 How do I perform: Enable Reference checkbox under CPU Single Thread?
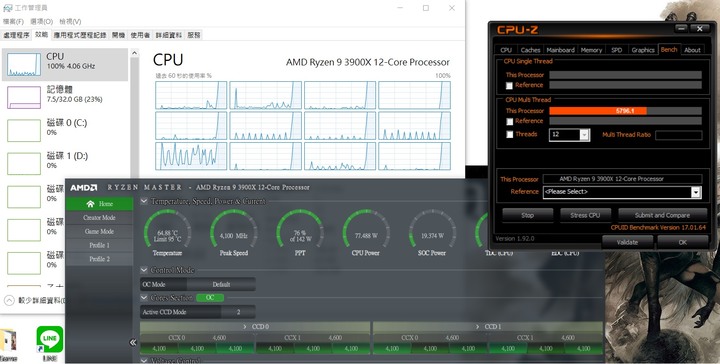pos(509,85)
